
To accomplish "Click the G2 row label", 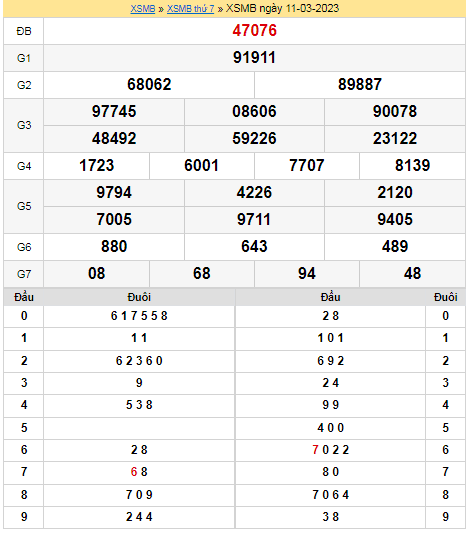I will 24,85.
